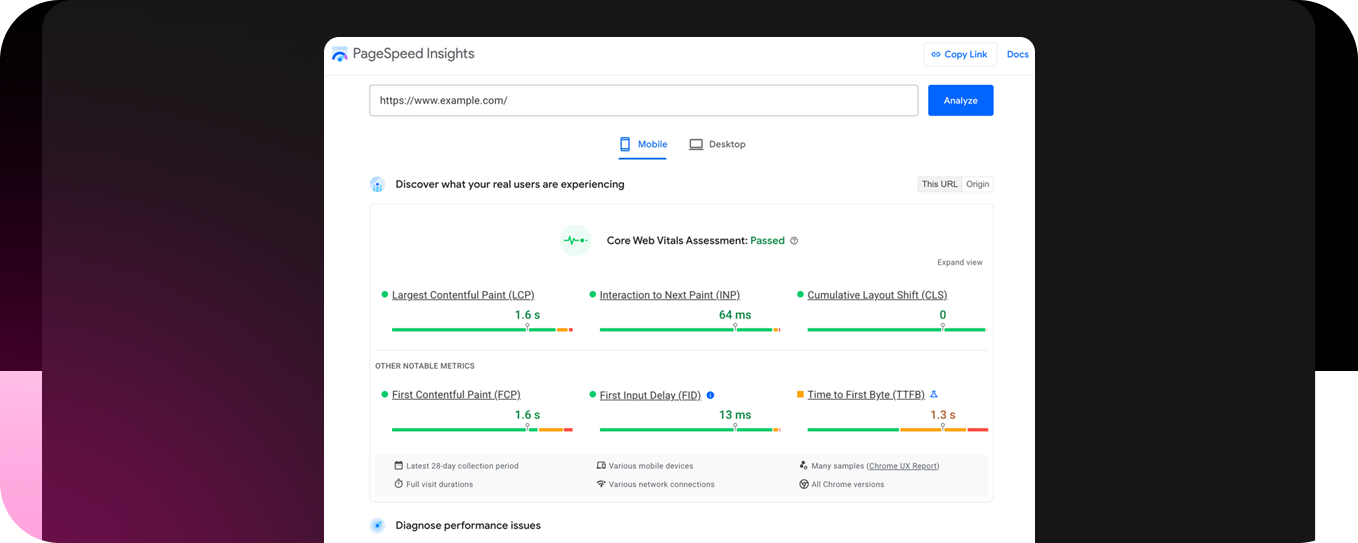Click the Discover what your real users heading

click(510, 184)
